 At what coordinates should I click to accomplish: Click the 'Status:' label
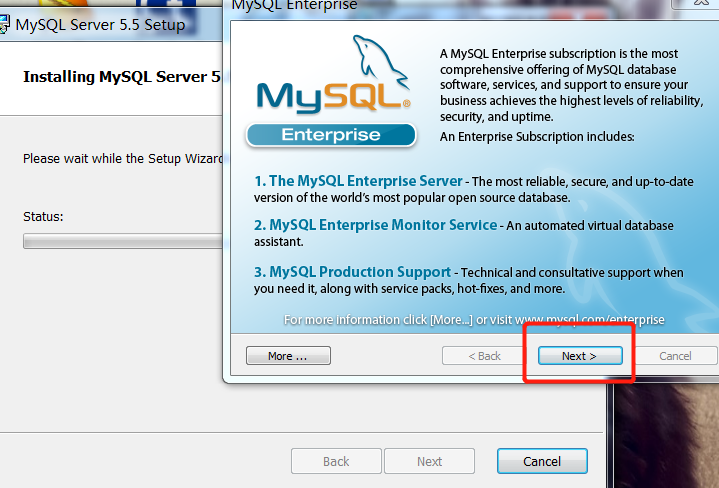tap(43, 216)
